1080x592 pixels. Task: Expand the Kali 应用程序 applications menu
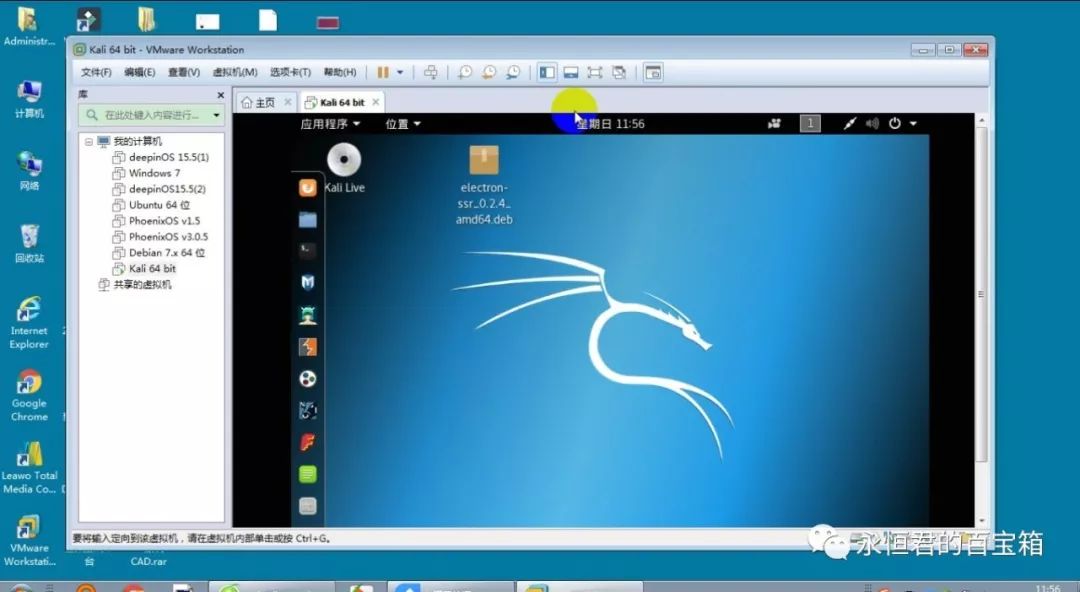pyautogui.click(x=330, y=124)
